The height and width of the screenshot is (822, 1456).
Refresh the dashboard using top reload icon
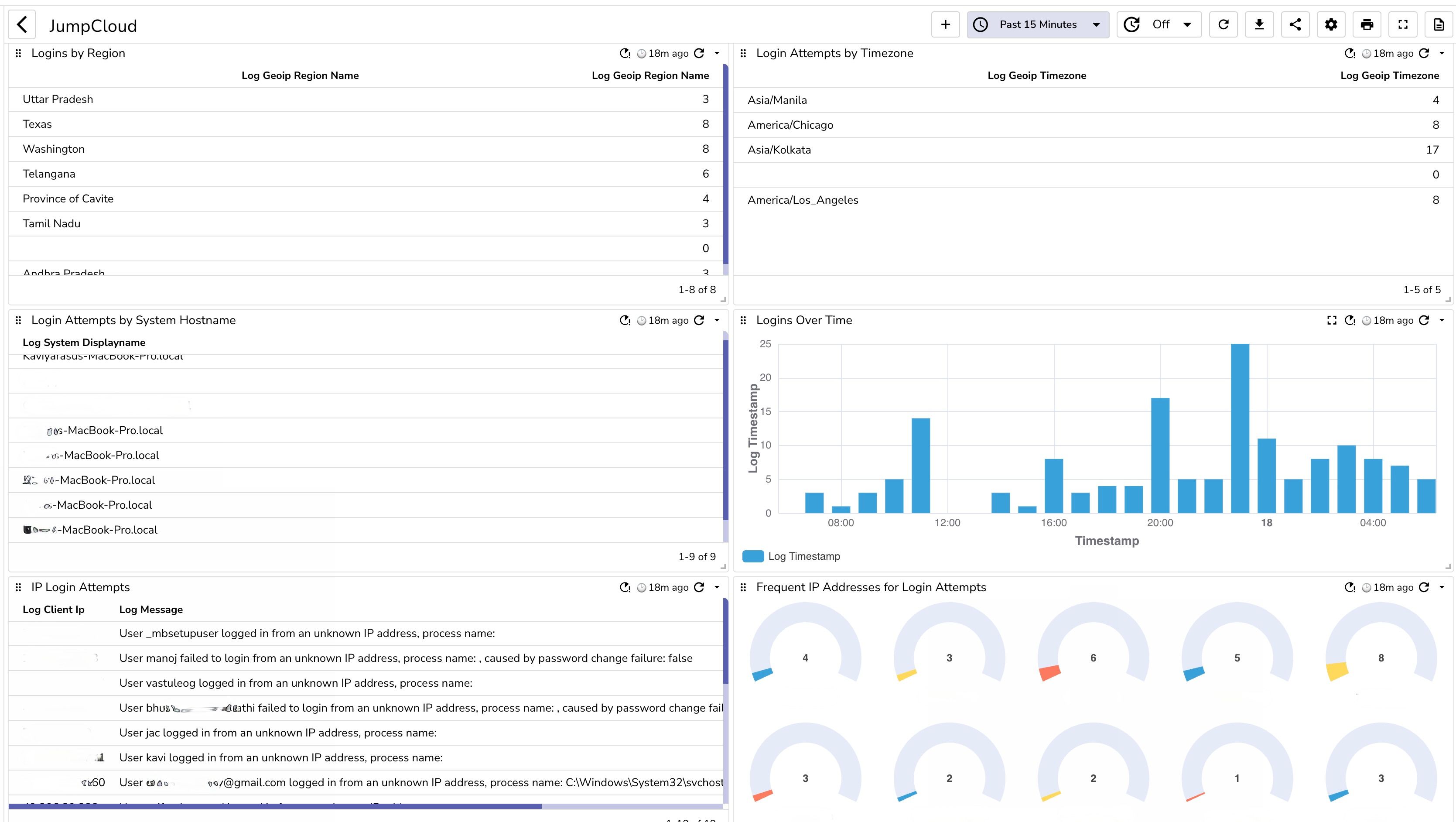pyautogui.click(x=1223, y=24)
